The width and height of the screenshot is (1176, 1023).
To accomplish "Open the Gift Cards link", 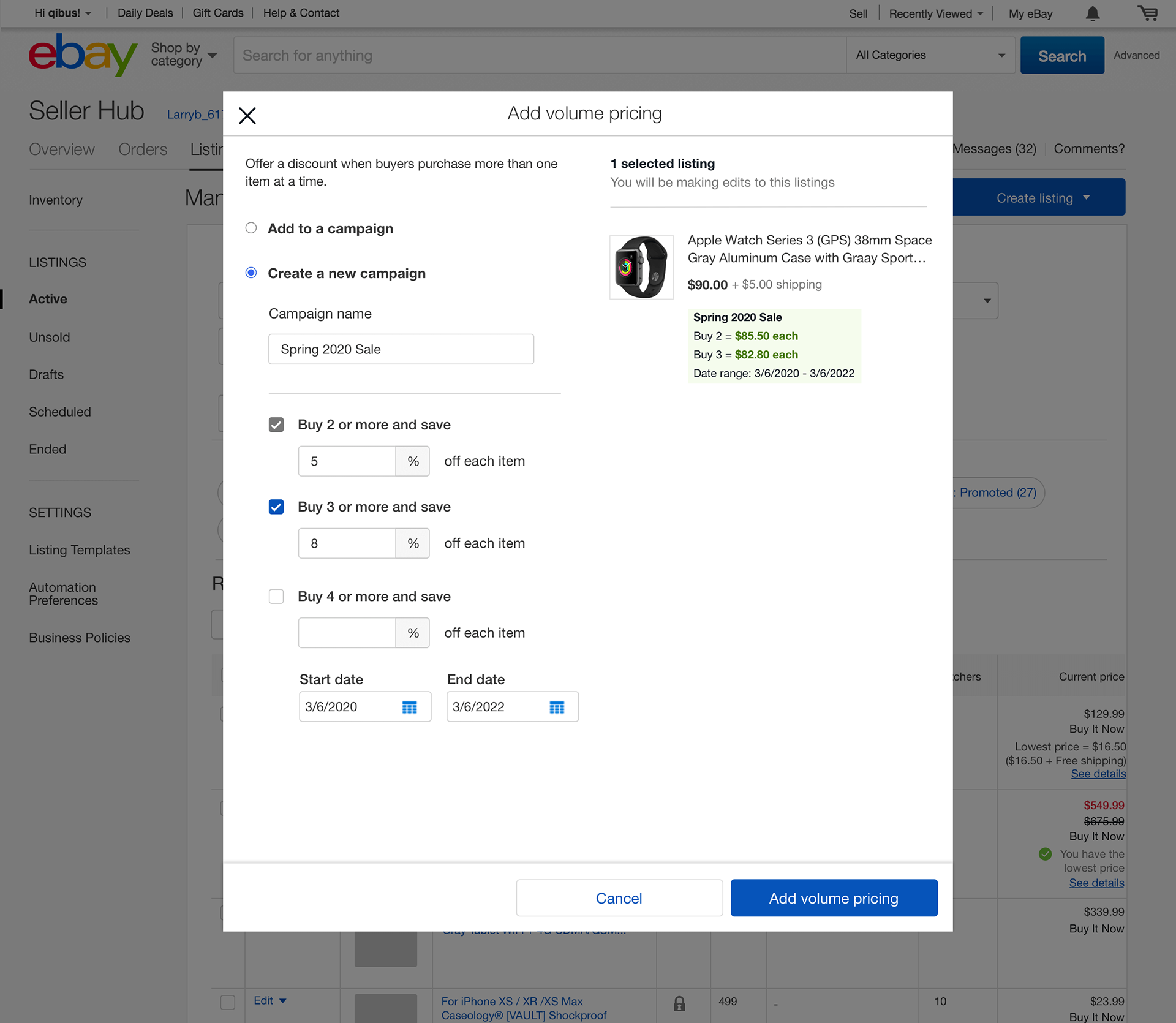I will [218, 13].
